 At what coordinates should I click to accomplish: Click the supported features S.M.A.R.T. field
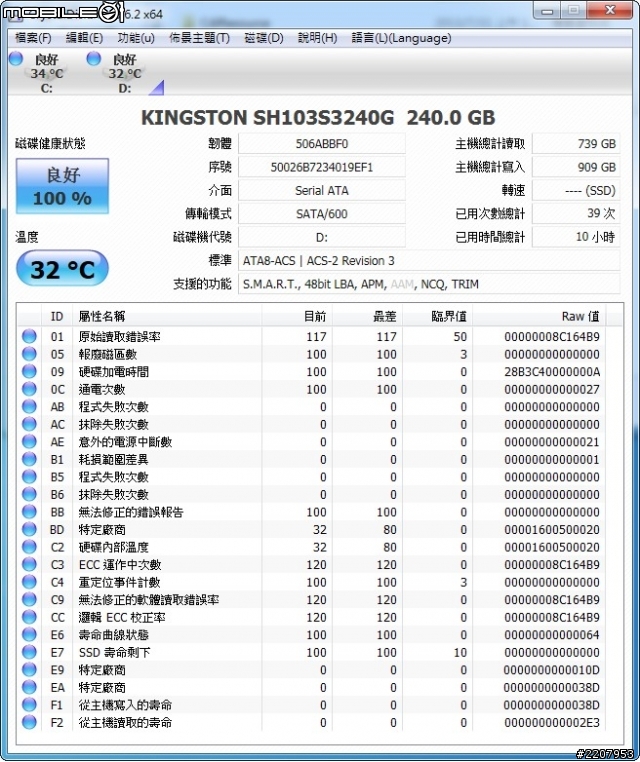(x=429, y=284)
